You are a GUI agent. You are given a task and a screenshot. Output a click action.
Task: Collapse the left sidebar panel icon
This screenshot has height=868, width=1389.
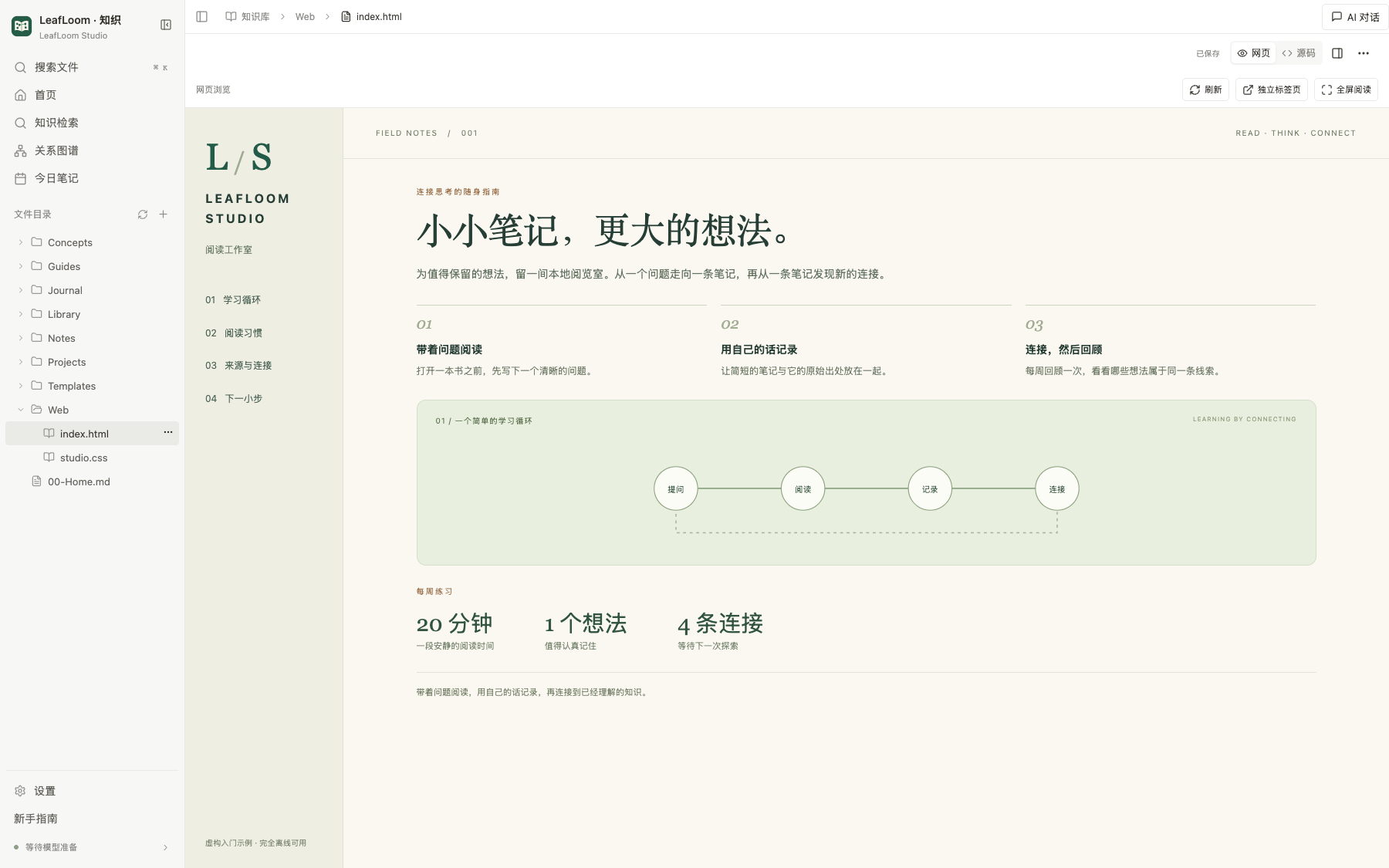[x=165, y=25]
